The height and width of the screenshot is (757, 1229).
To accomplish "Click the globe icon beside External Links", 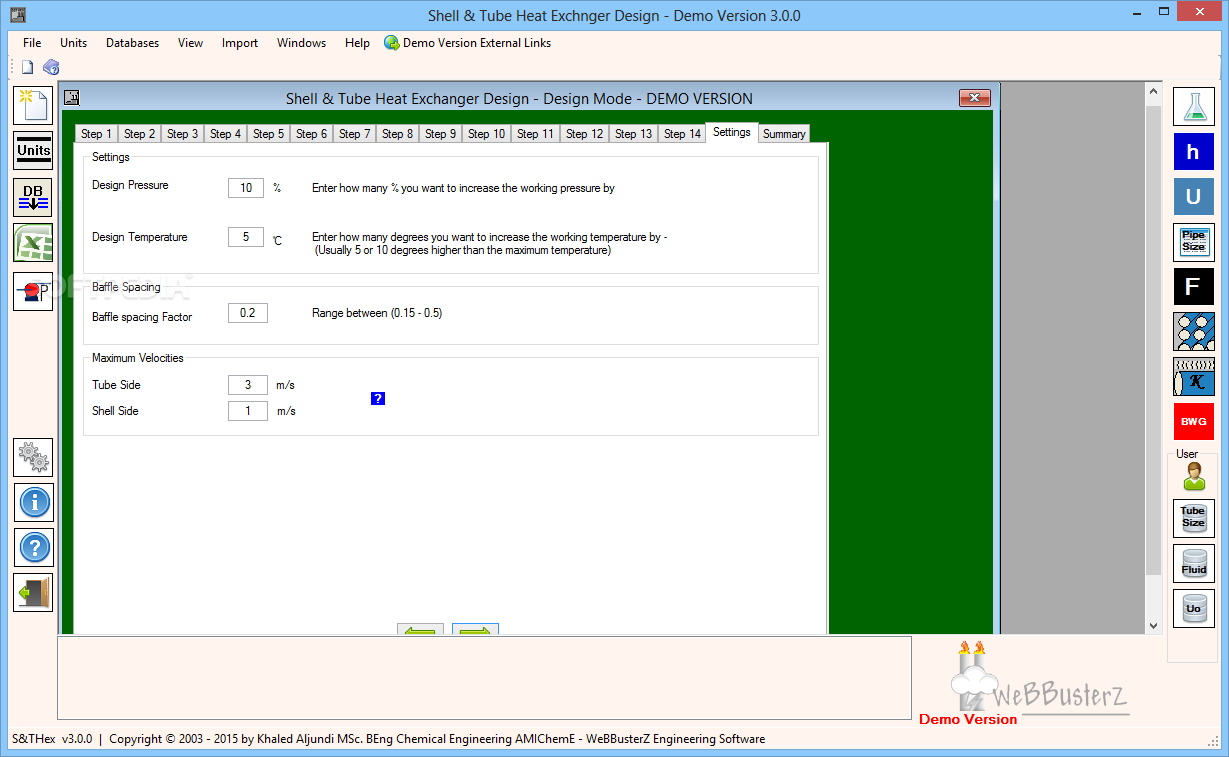I will click(x=391, y=43).
